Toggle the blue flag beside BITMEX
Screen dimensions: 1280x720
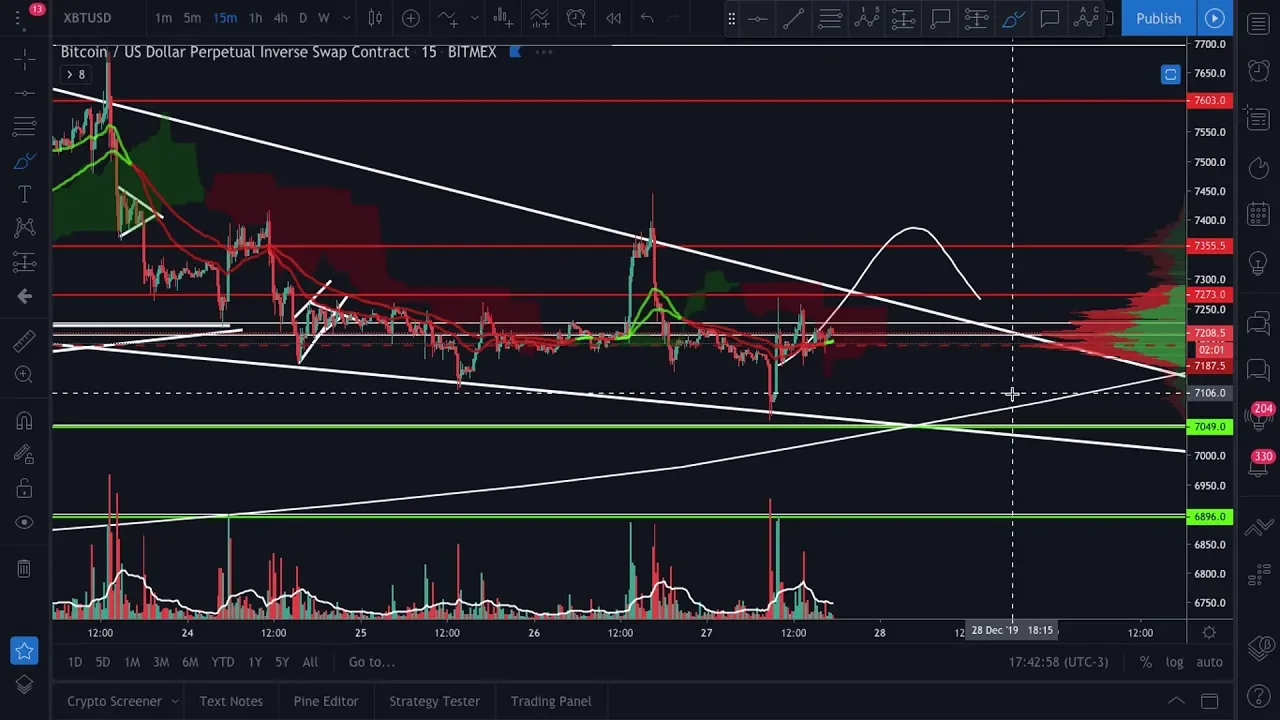(515, 52)
